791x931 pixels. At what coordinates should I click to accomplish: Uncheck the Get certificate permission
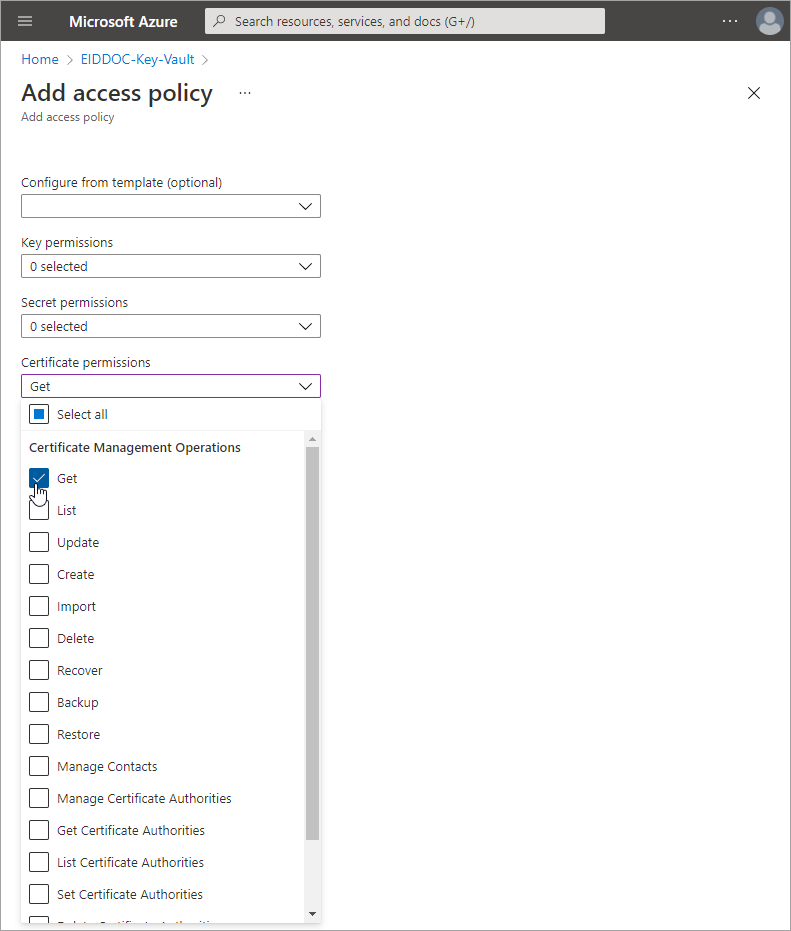click(39, 479)
